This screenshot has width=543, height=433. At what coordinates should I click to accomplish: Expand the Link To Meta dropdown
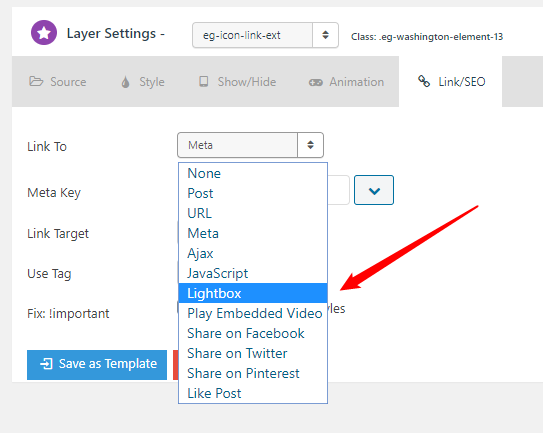[250, 145]
